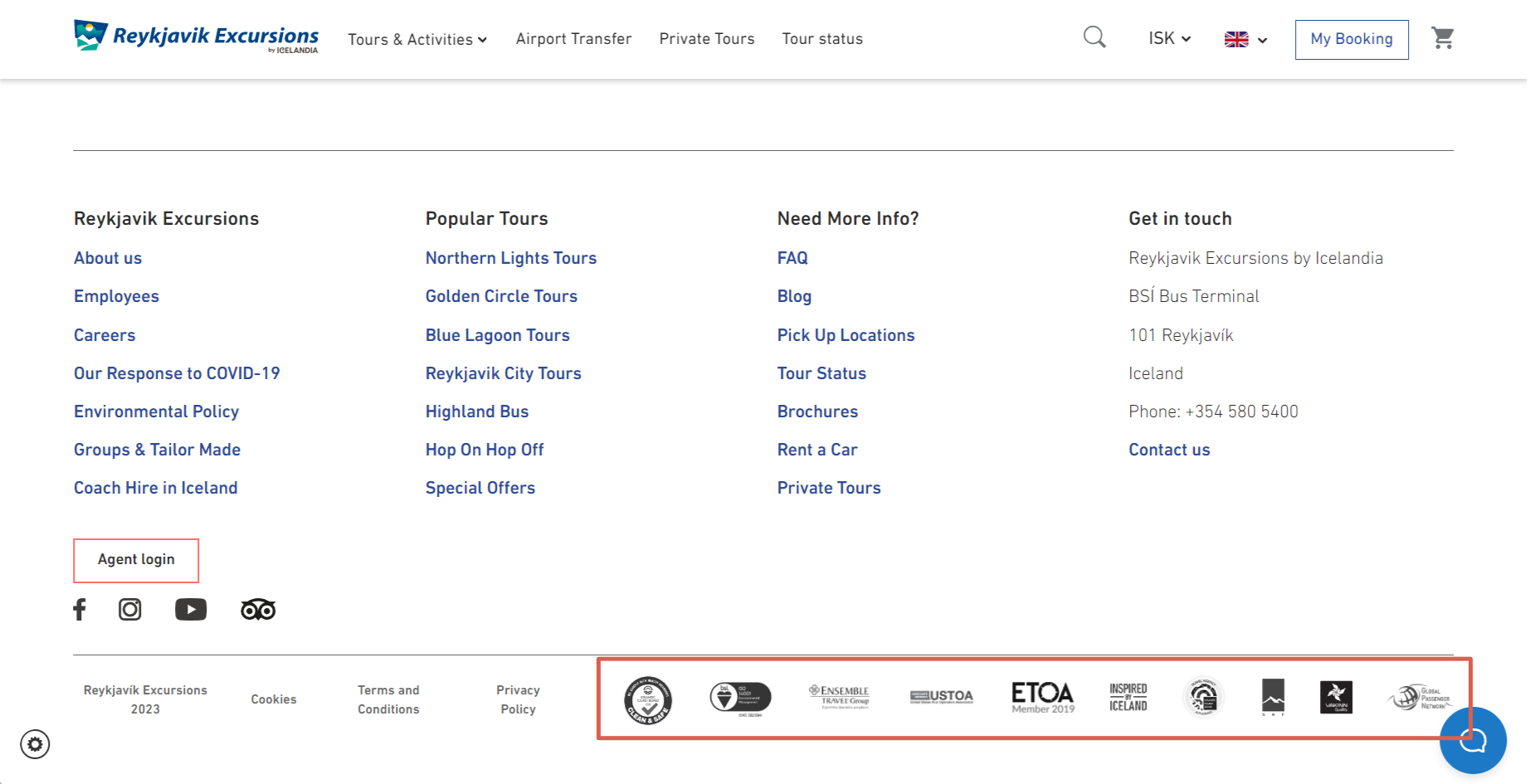The width and height of the screenshot is (1530, 784).
Task: Visit the Facebook page icon
Action: (x=80, y=610)
